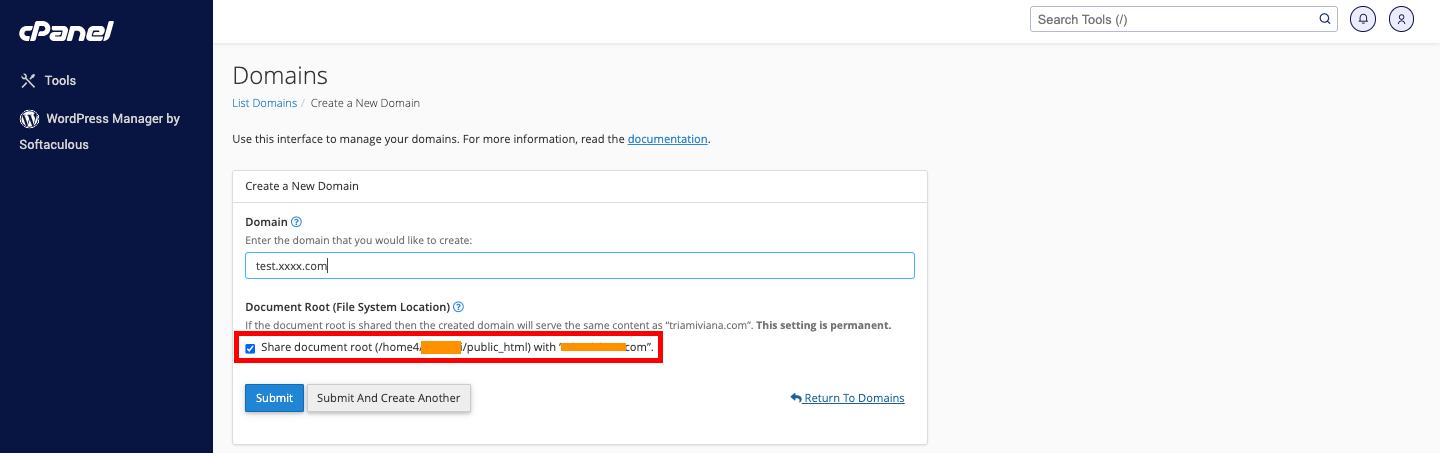Viewport: 1440px width, 453px height.
Task: Click Submit And Create Another button
Action: click(388, 398)
